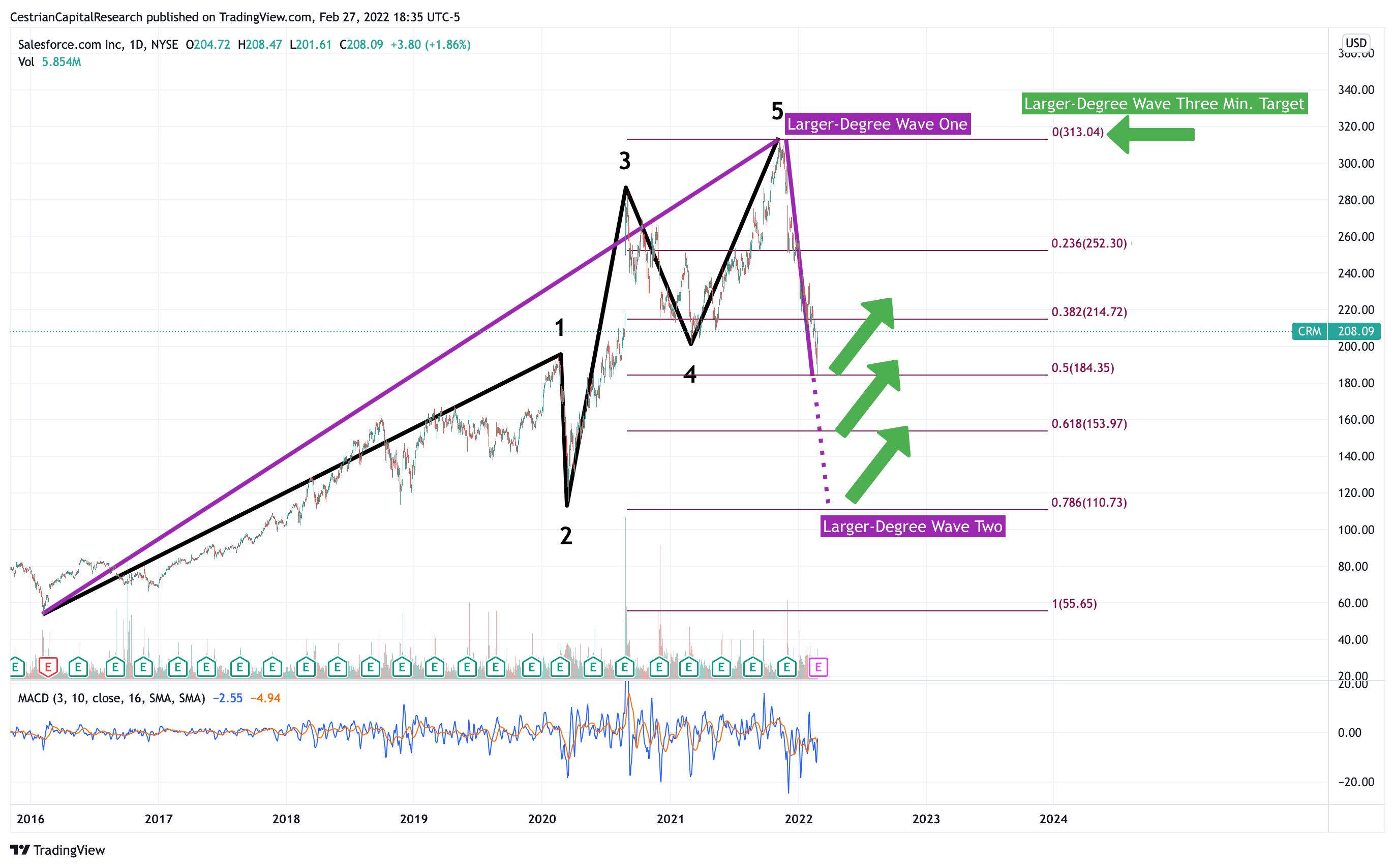Click the 2024 label on time axis
The image size is (1395, 868).
1053,819
